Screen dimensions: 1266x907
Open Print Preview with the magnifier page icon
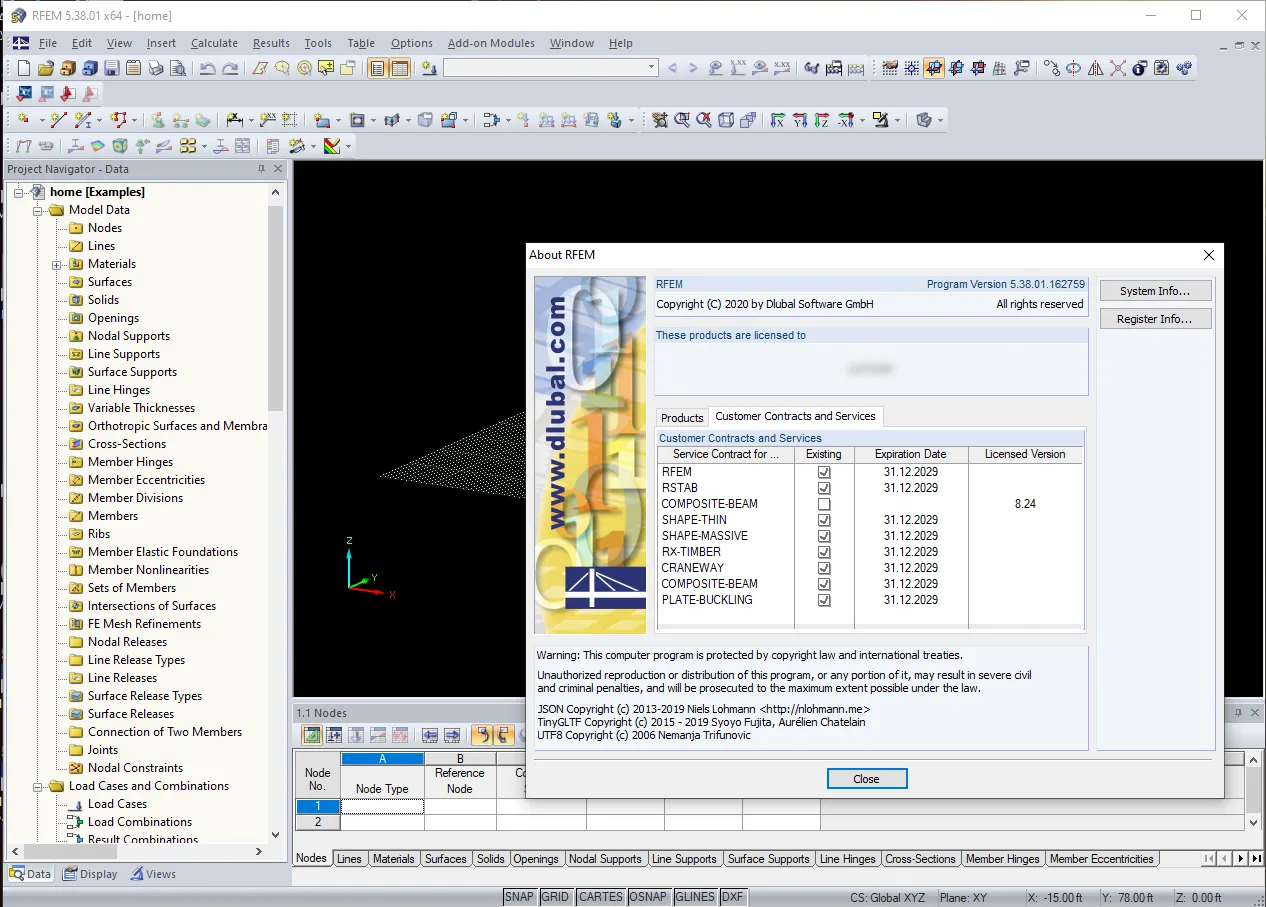tap(178, 68)
